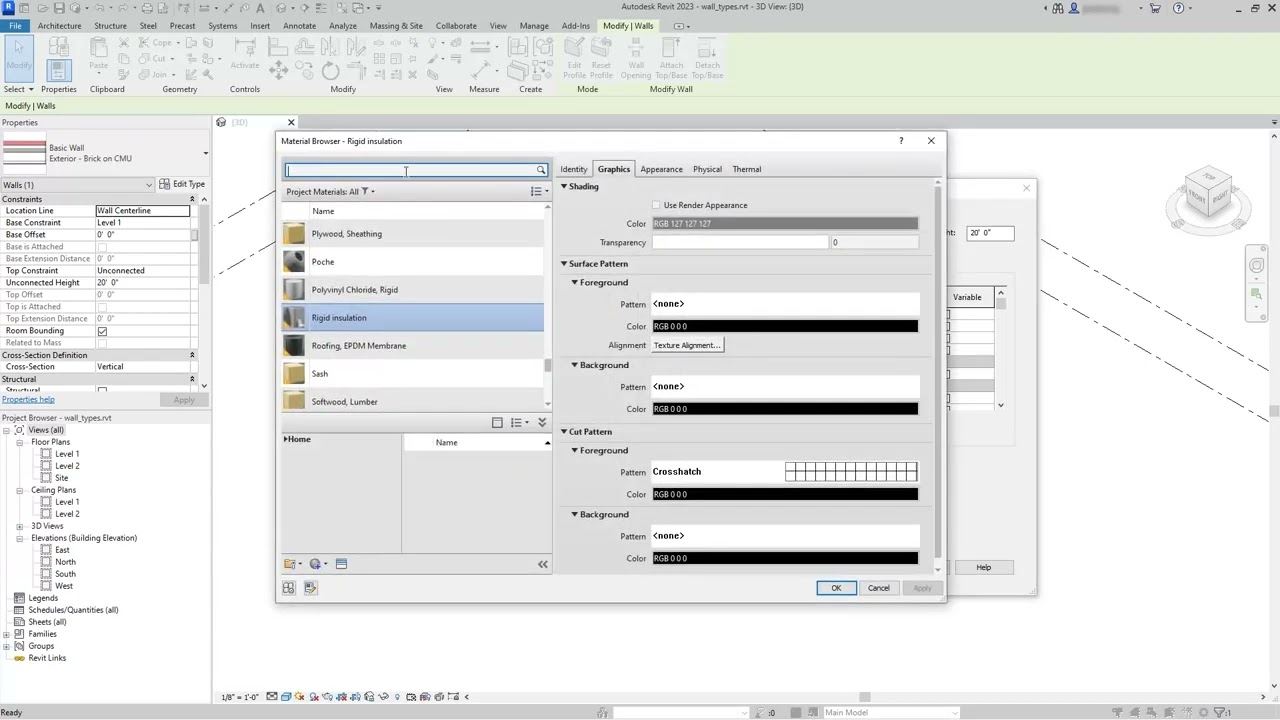Viewport: 1280px width, 720px height.
Task: Open the library folder menu icon
Action: pos(292,564)
